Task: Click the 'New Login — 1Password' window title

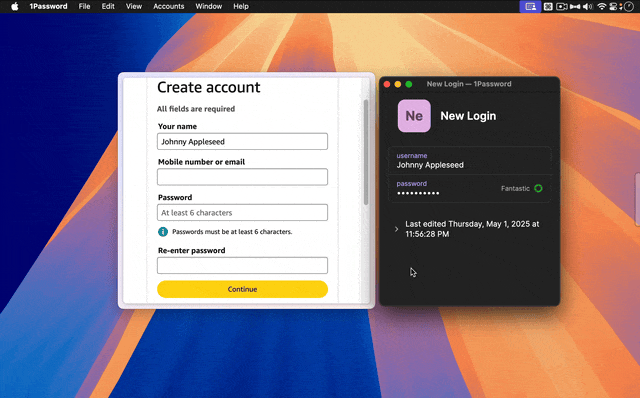Action: [x=469, y=84]
